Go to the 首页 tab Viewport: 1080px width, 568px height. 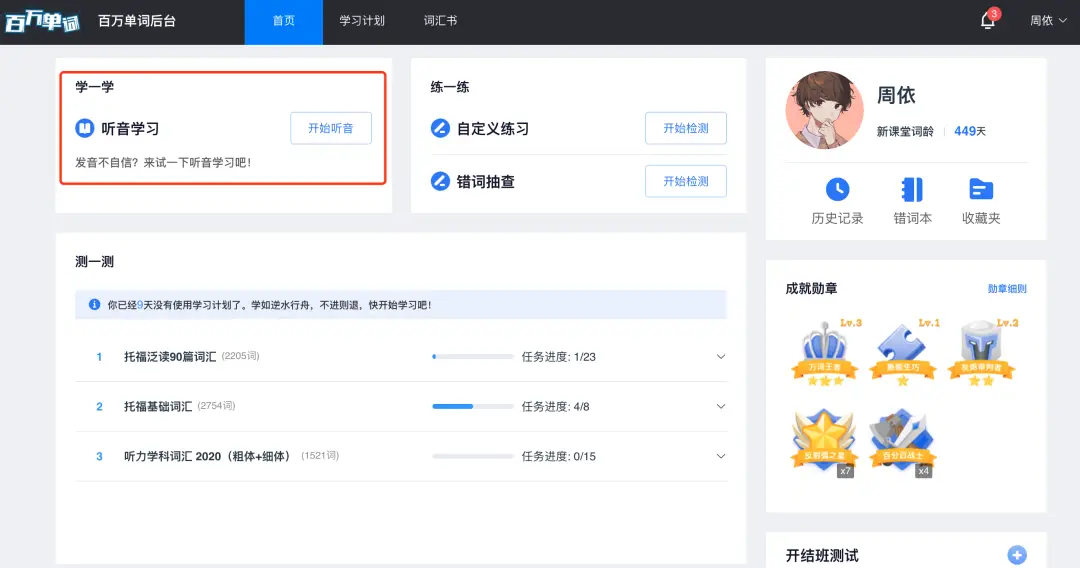284,22
